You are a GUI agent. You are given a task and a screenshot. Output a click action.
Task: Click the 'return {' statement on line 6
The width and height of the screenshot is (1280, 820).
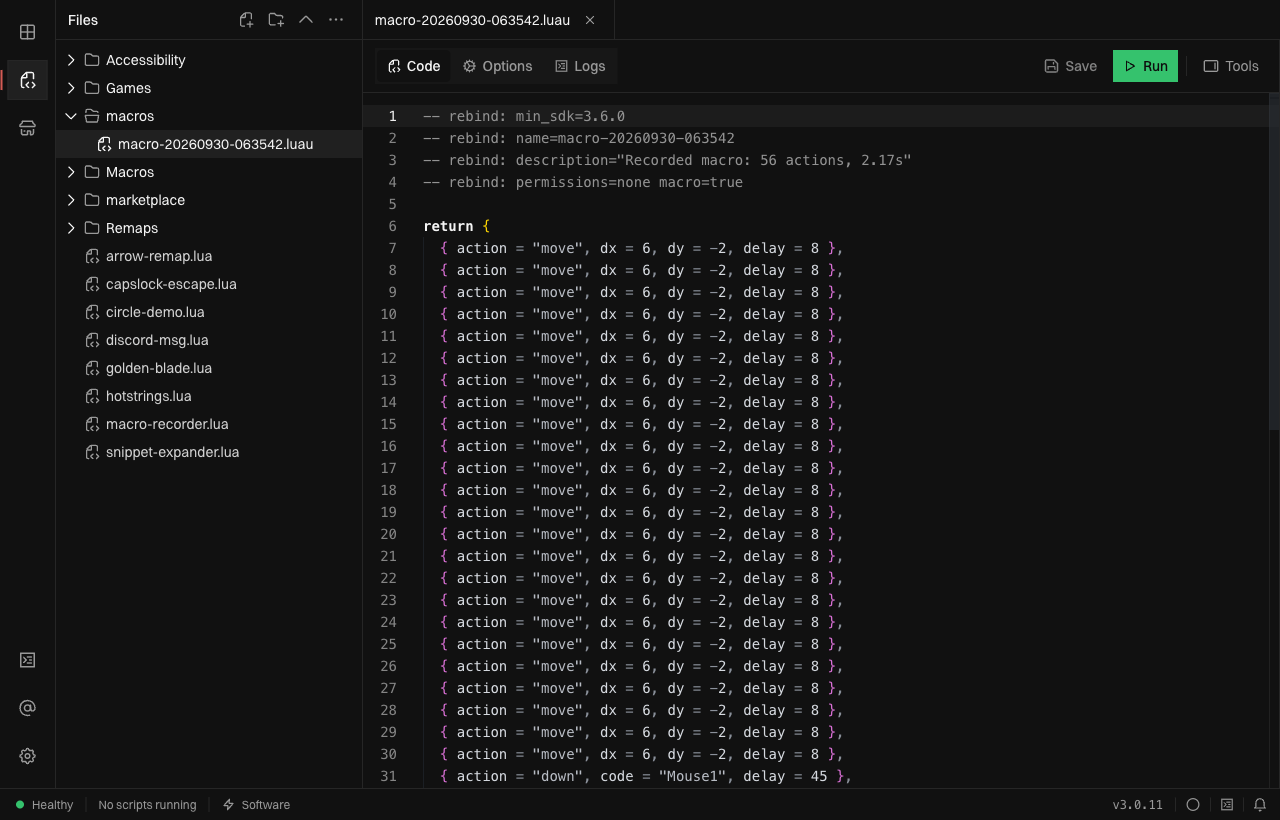(x=457, y=226)
